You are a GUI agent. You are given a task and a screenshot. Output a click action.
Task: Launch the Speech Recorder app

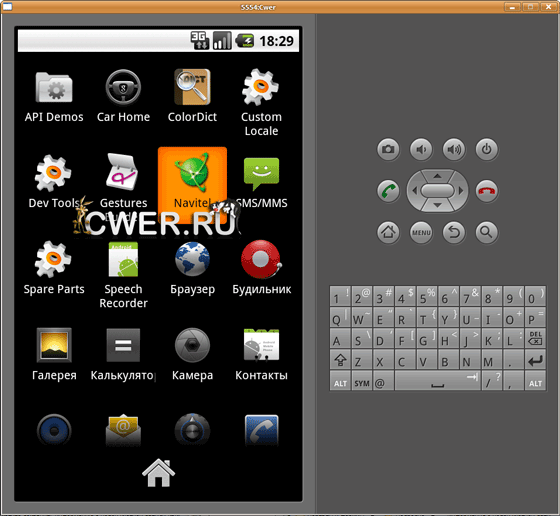pos(123,275)
